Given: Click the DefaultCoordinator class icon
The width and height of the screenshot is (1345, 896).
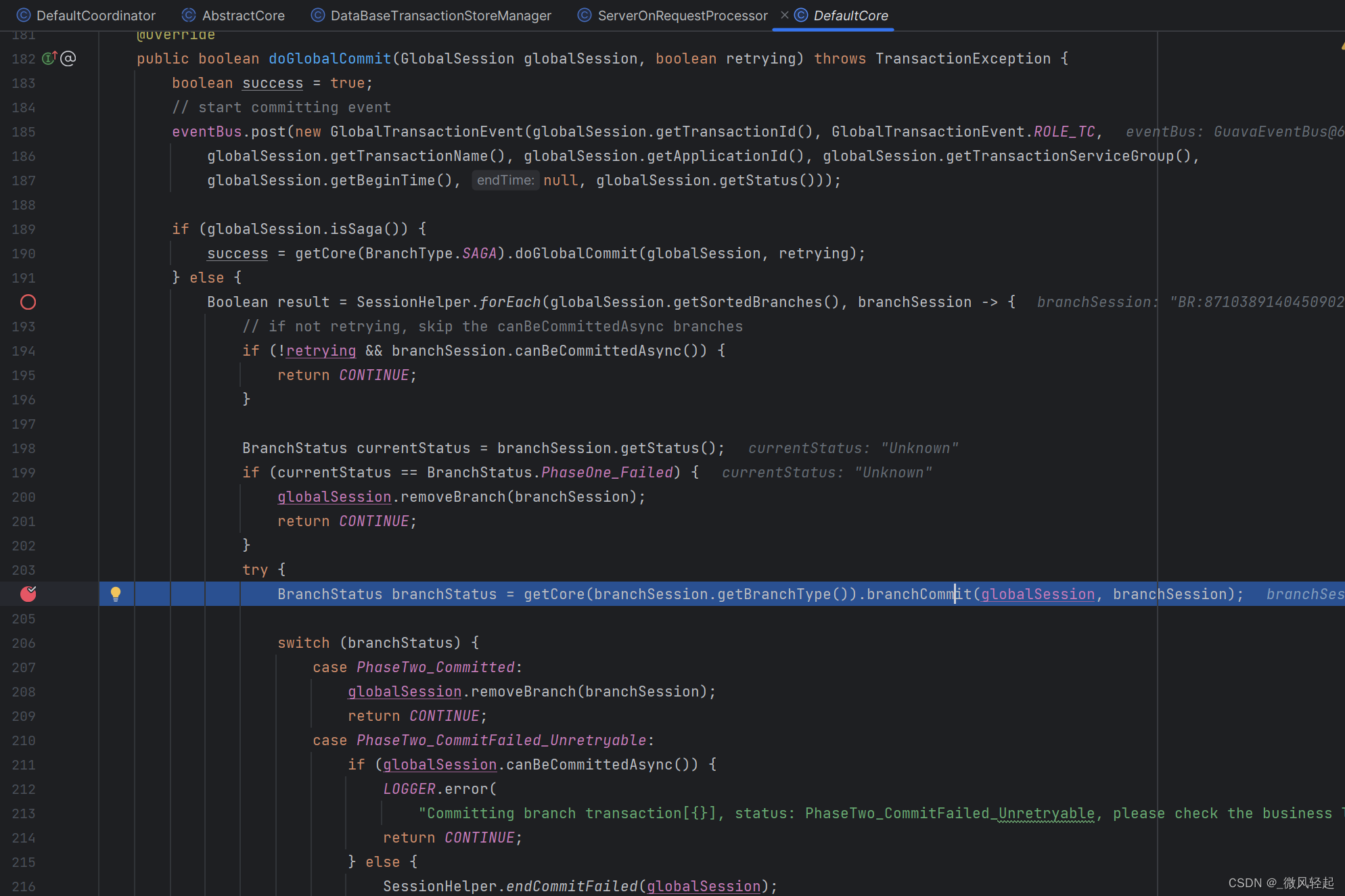Looking at the screenshot, I should coord(24,15).
